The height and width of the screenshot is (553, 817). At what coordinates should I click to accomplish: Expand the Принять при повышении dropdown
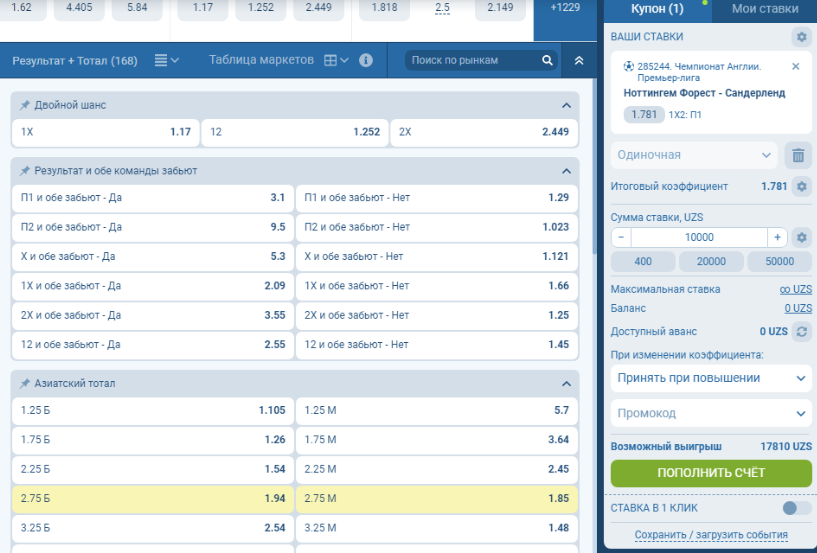coord(711,378)
